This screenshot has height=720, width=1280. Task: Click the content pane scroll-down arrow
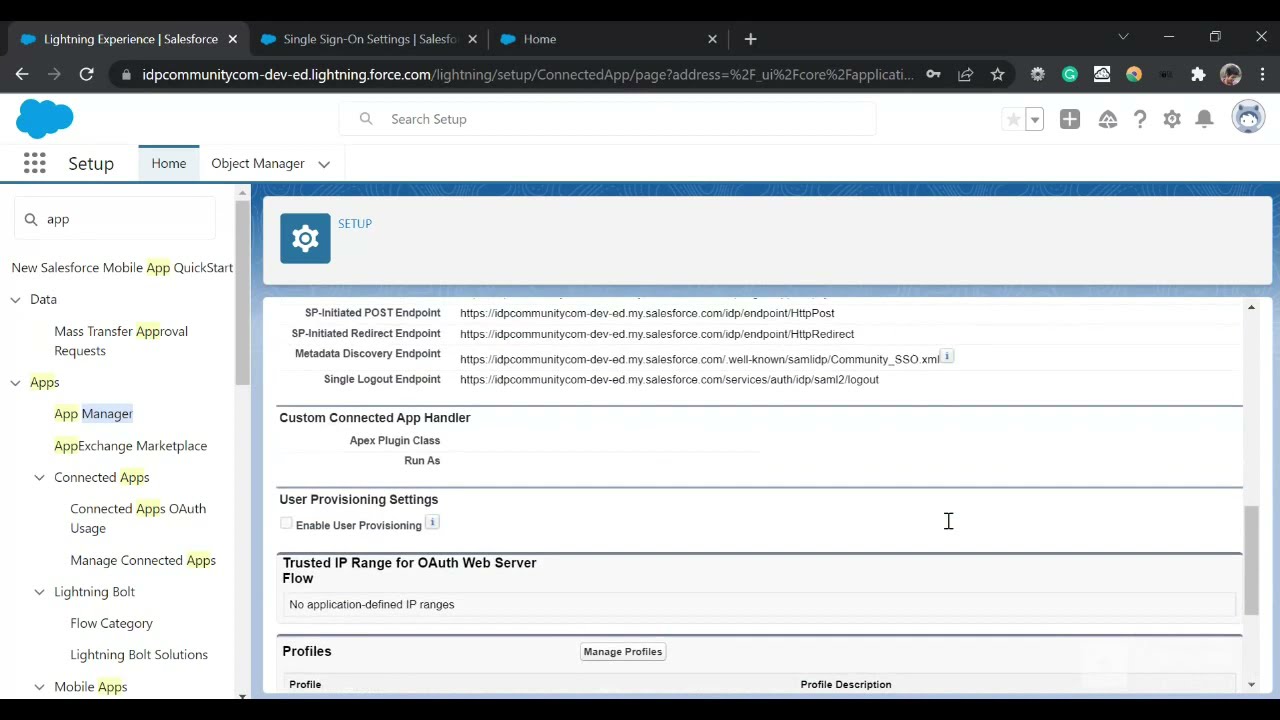[x=1251, y=684]
